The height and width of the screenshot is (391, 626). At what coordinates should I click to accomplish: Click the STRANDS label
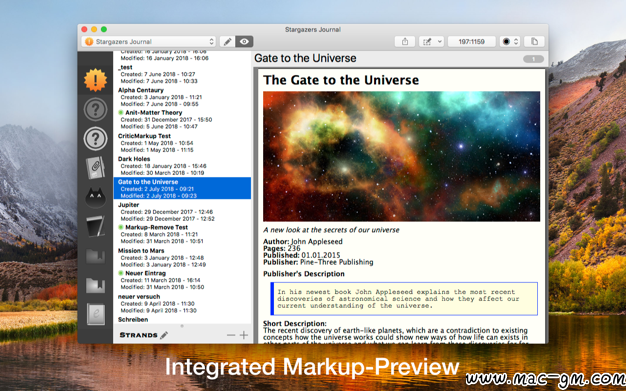click(139, 335)
